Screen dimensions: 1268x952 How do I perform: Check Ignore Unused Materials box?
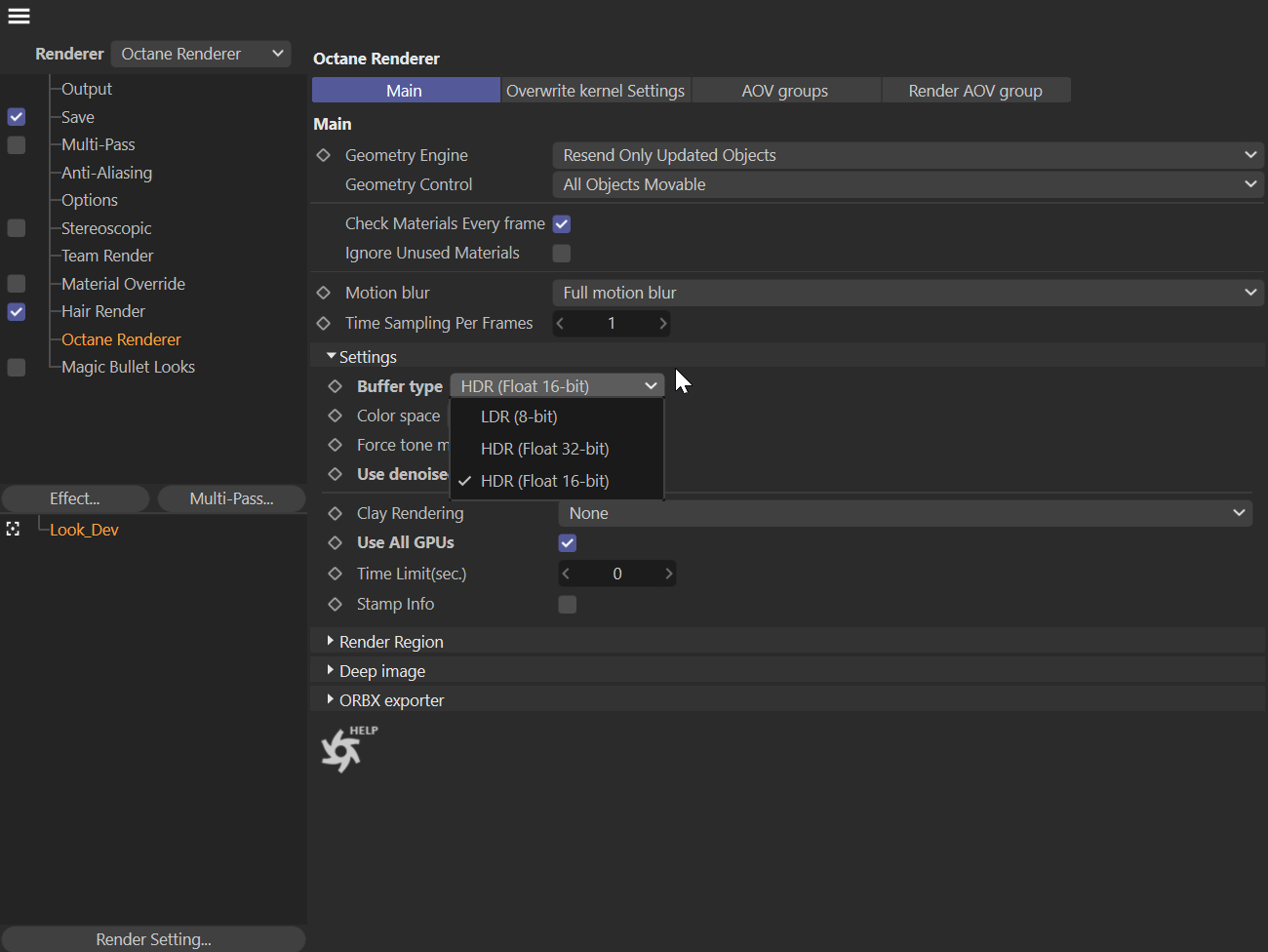pos(562,253)
